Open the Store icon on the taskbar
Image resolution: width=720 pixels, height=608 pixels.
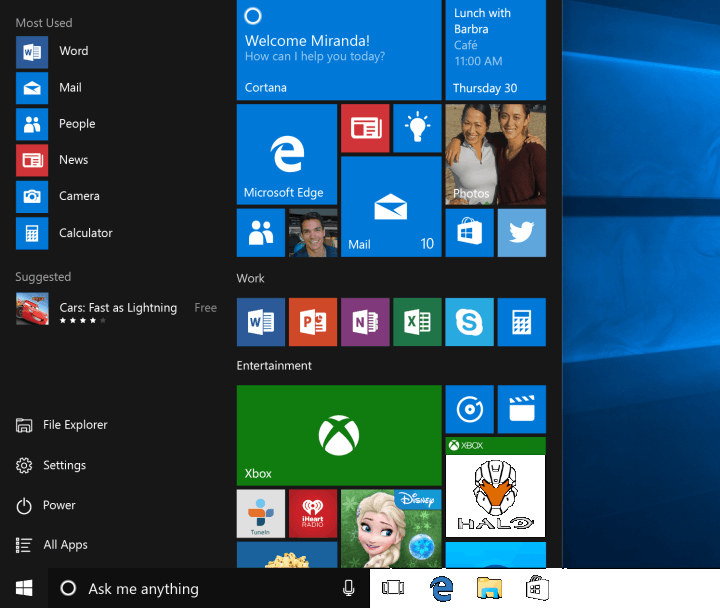[537, 588]
